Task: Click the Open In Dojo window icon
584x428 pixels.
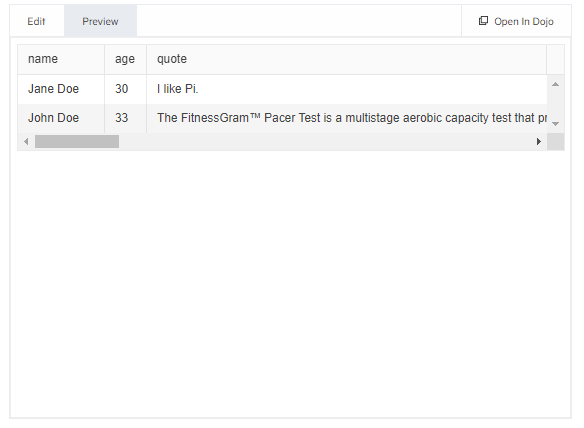Action: tap(483, 21)
